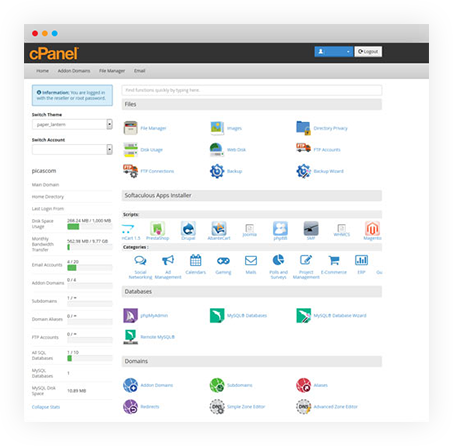453x446 pixels.
Task: Open the Disk Usage icon
Action: [x=130, y=150]
